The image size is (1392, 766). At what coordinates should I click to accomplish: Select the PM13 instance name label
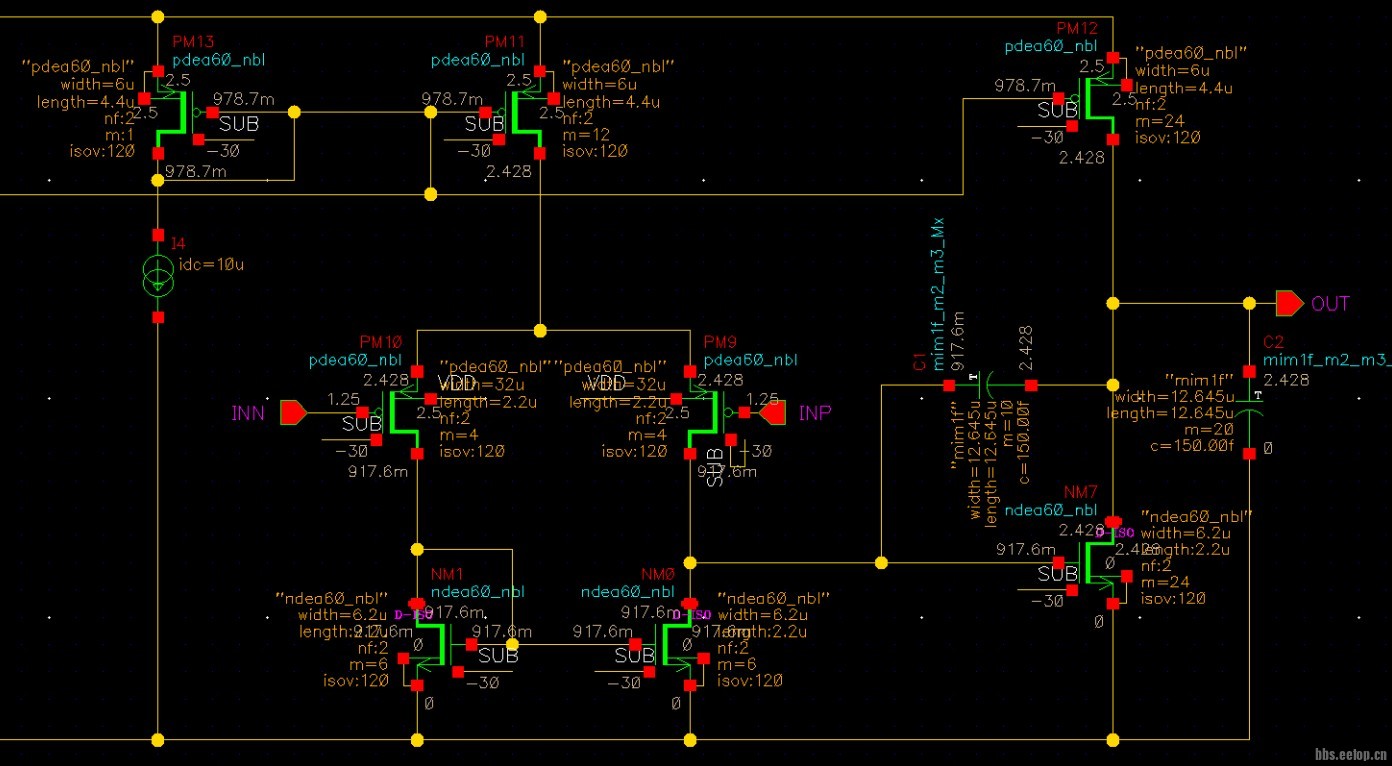pos(193,42)
